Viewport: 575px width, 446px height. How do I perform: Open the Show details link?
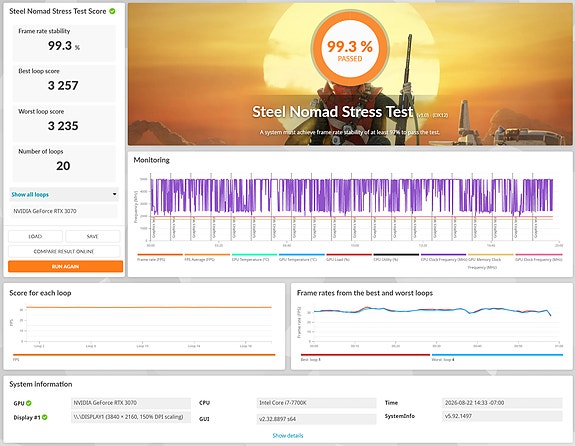288,436
